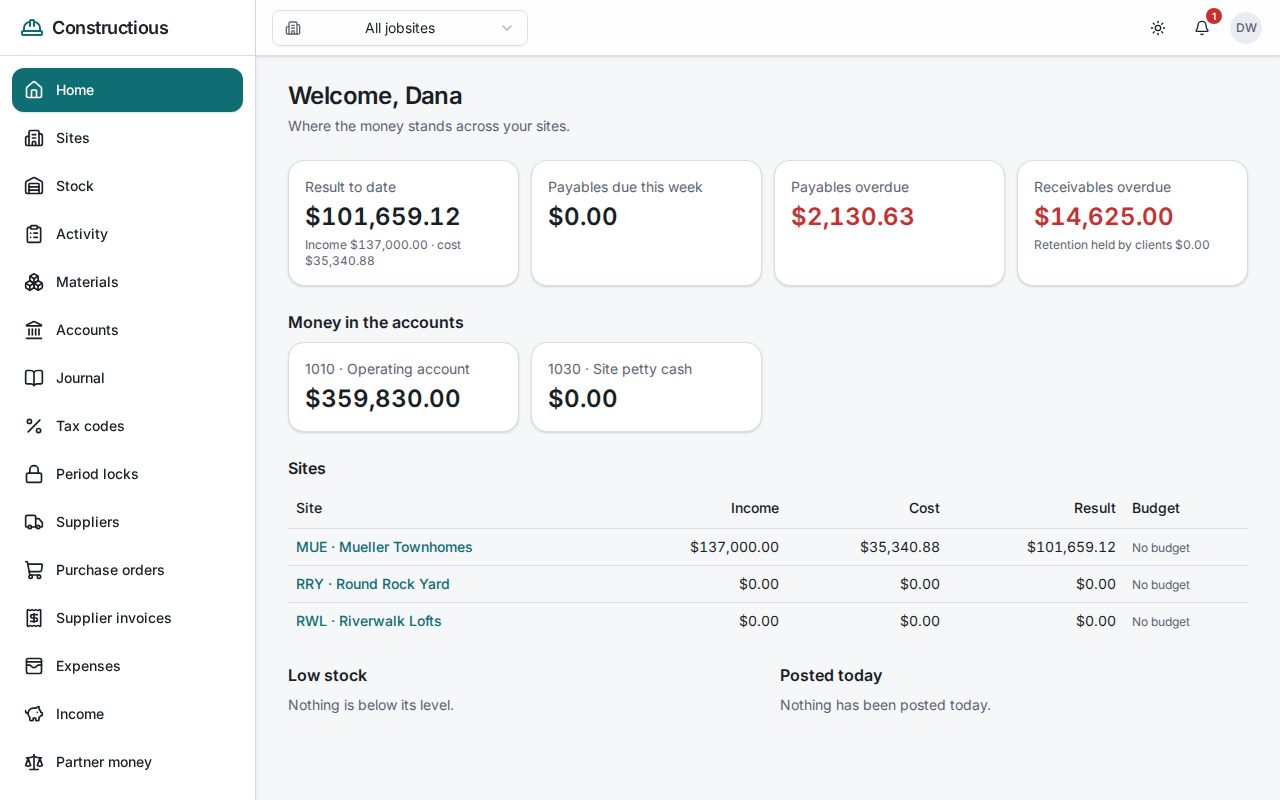1280x800 pixels.
Task: Click the Result to date card
Action: (403, 223)
